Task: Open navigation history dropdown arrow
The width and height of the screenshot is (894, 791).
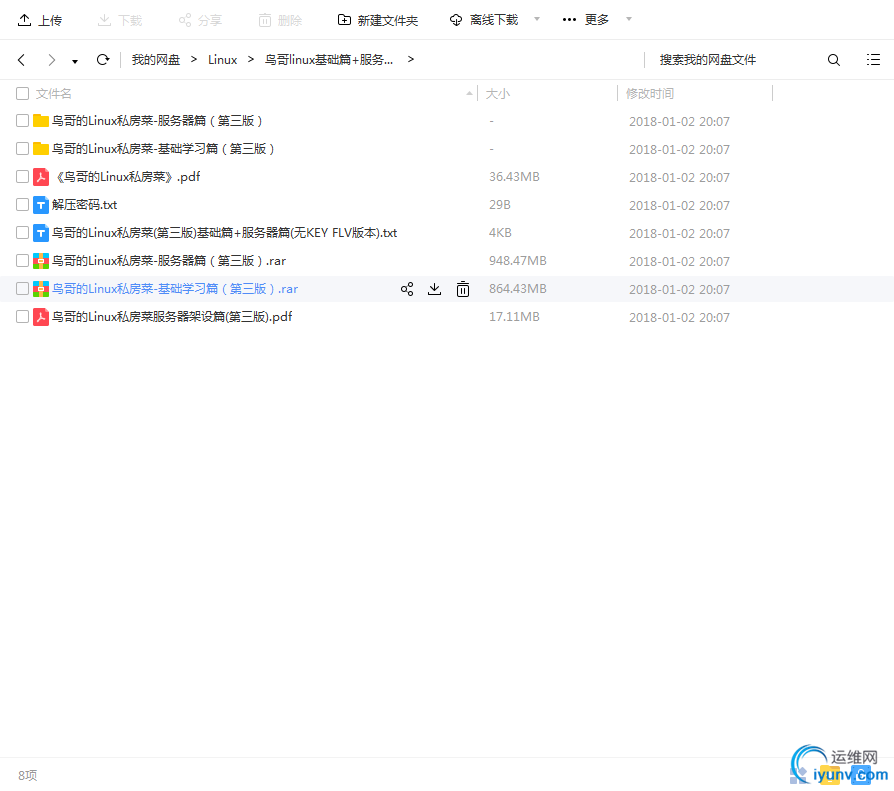Action: [x=75, y=62]
